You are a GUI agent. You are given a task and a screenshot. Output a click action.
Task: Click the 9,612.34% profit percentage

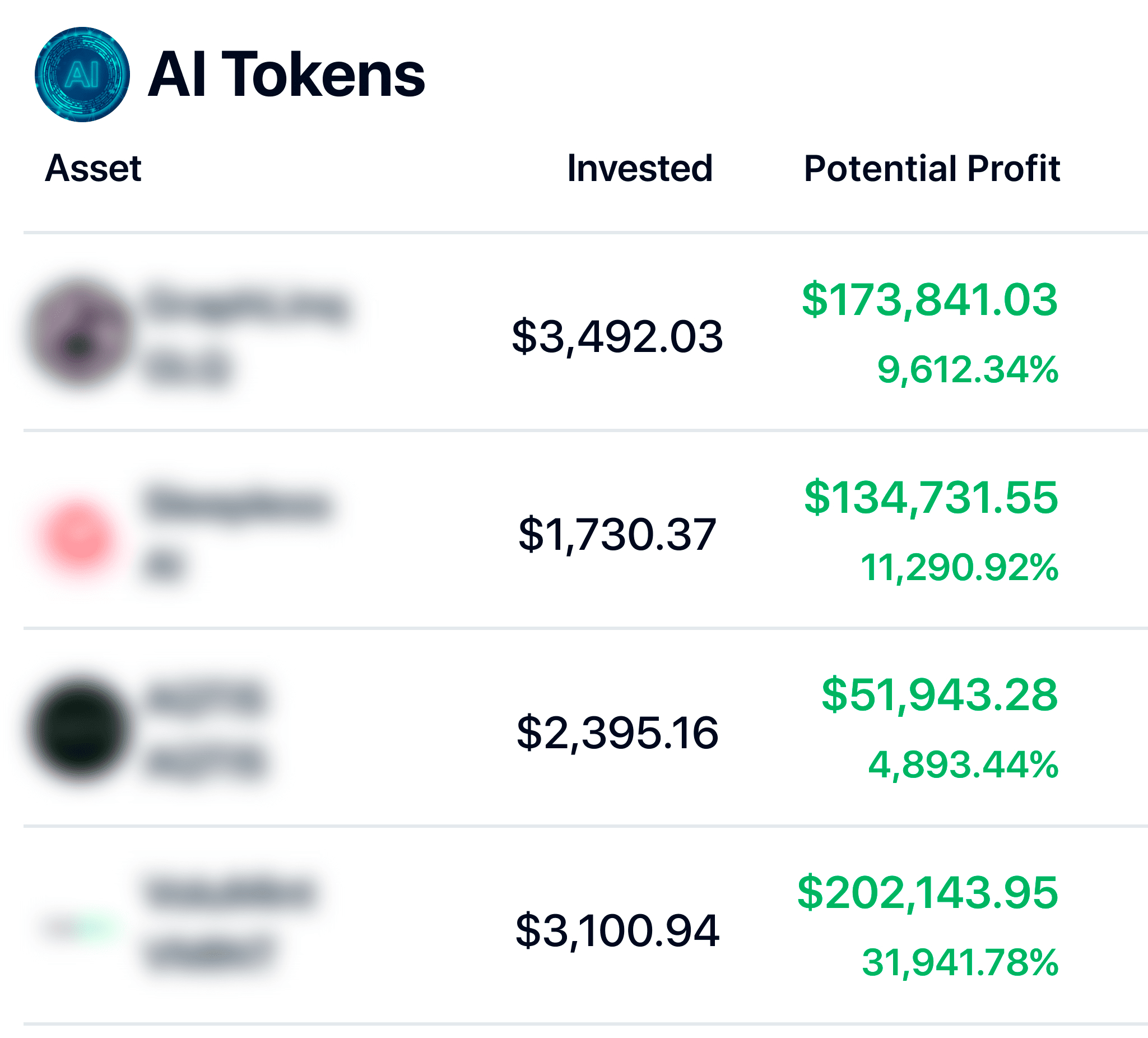point(967,369)
